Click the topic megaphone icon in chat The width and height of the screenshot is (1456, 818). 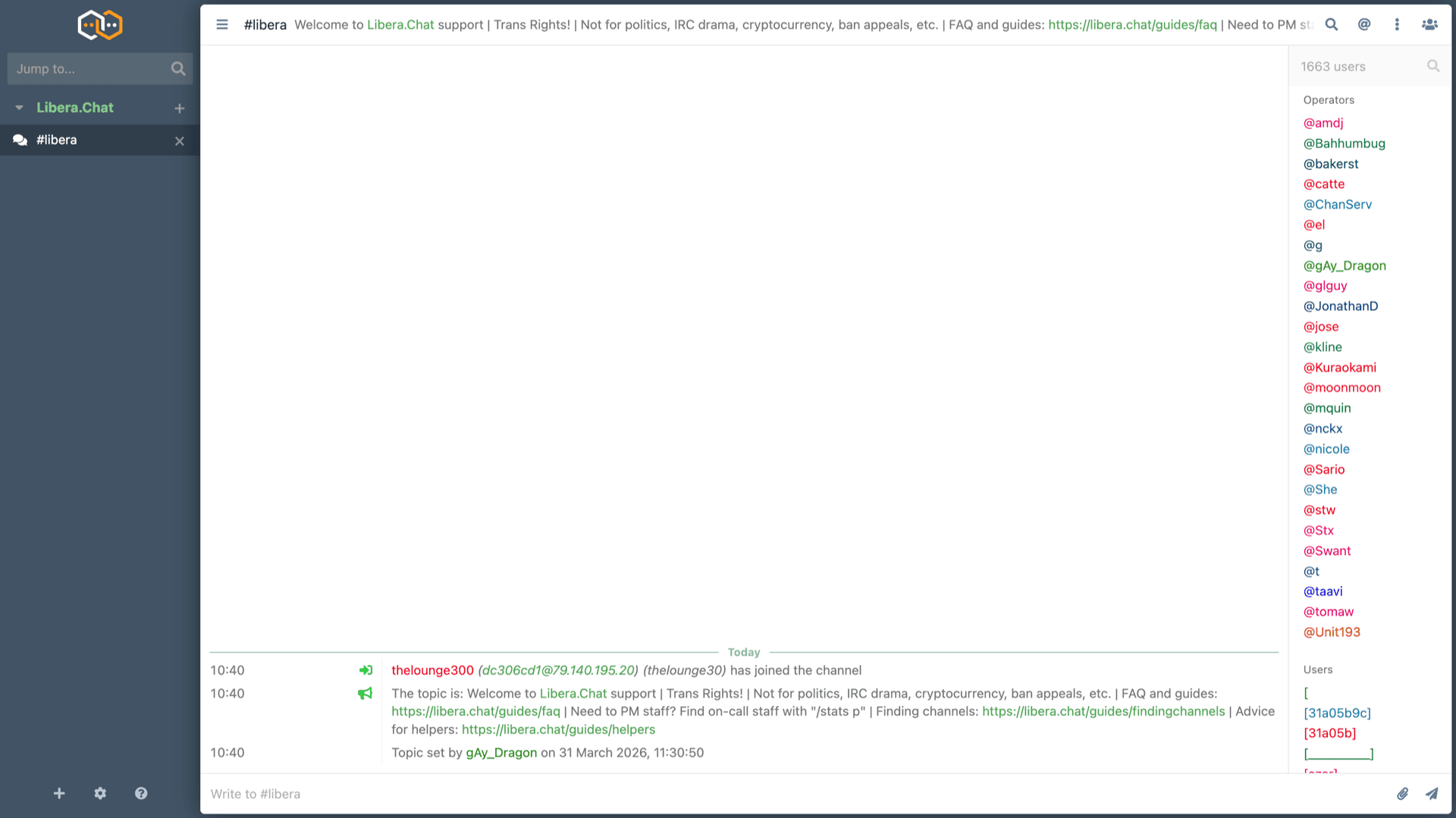[x=365, y=694]
